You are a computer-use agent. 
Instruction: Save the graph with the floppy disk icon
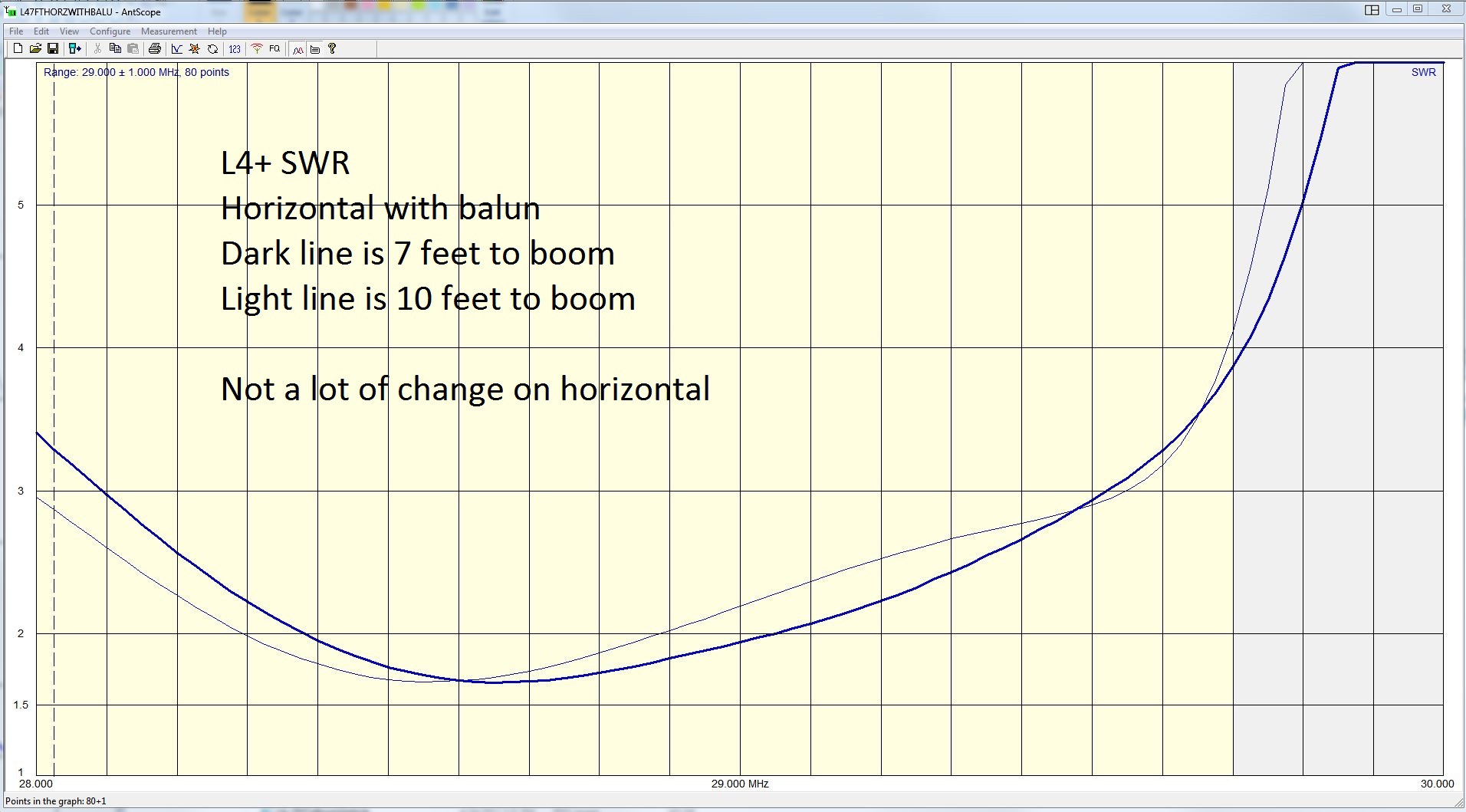tap(53, 48)
